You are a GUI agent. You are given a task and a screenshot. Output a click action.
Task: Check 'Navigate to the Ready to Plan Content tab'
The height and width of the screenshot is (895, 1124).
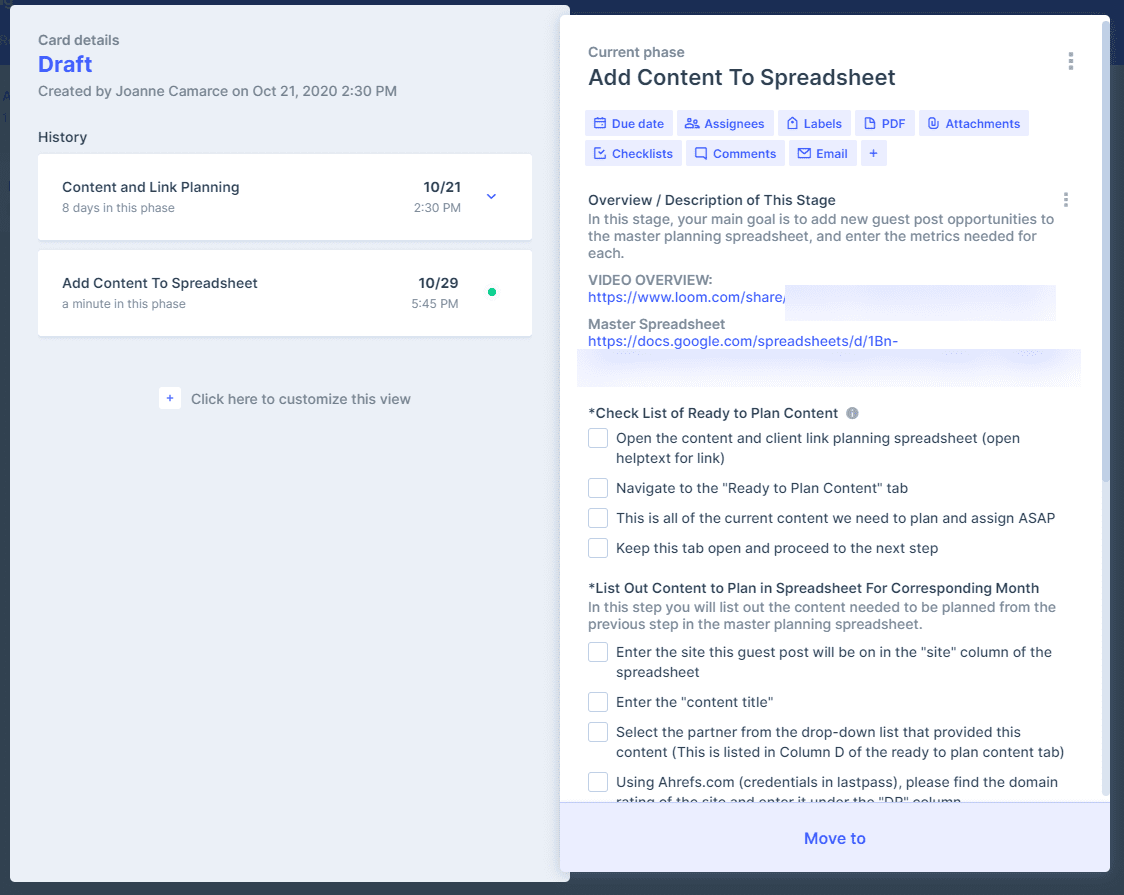pyautogui.click(x=598, y=488)
